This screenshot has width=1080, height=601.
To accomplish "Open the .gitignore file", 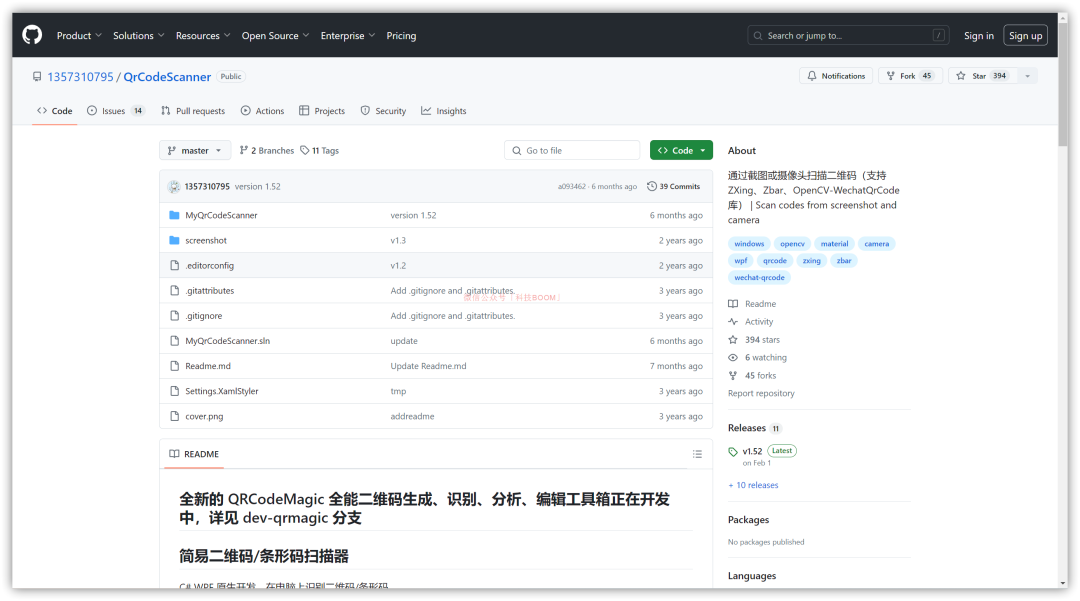I will pyautogui.click(x=204, y=316).
